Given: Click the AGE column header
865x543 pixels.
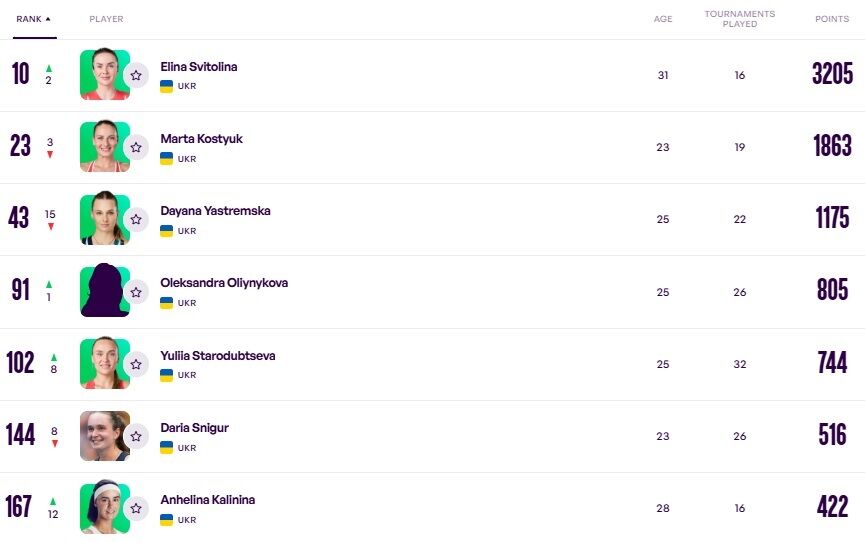Looking at the screenshot, I should pos(663,19).
